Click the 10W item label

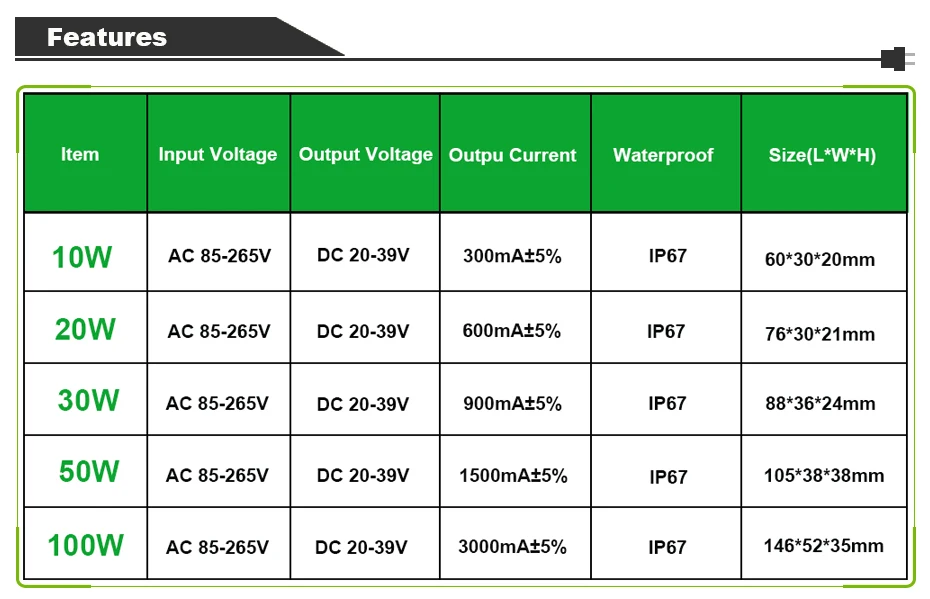tap(82, 257)
